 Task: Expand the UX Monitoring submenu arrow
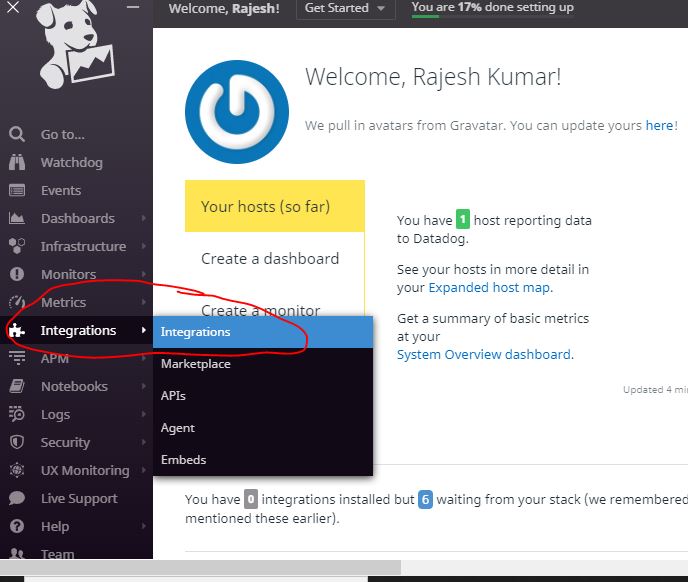click(x=144, y=470)
